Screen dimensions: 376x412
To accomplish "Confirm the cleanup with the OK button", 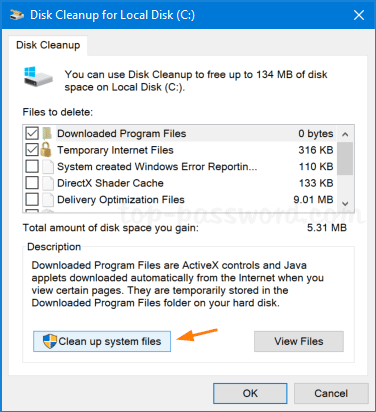I will point(250,393).
